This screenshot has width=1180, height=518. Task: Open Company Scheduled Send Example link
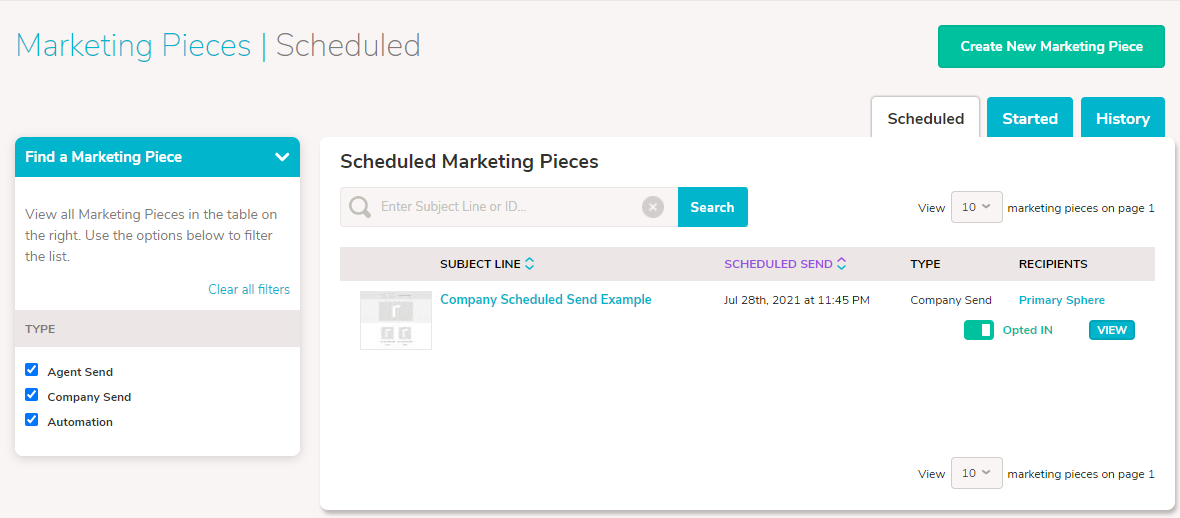point(546,300)
